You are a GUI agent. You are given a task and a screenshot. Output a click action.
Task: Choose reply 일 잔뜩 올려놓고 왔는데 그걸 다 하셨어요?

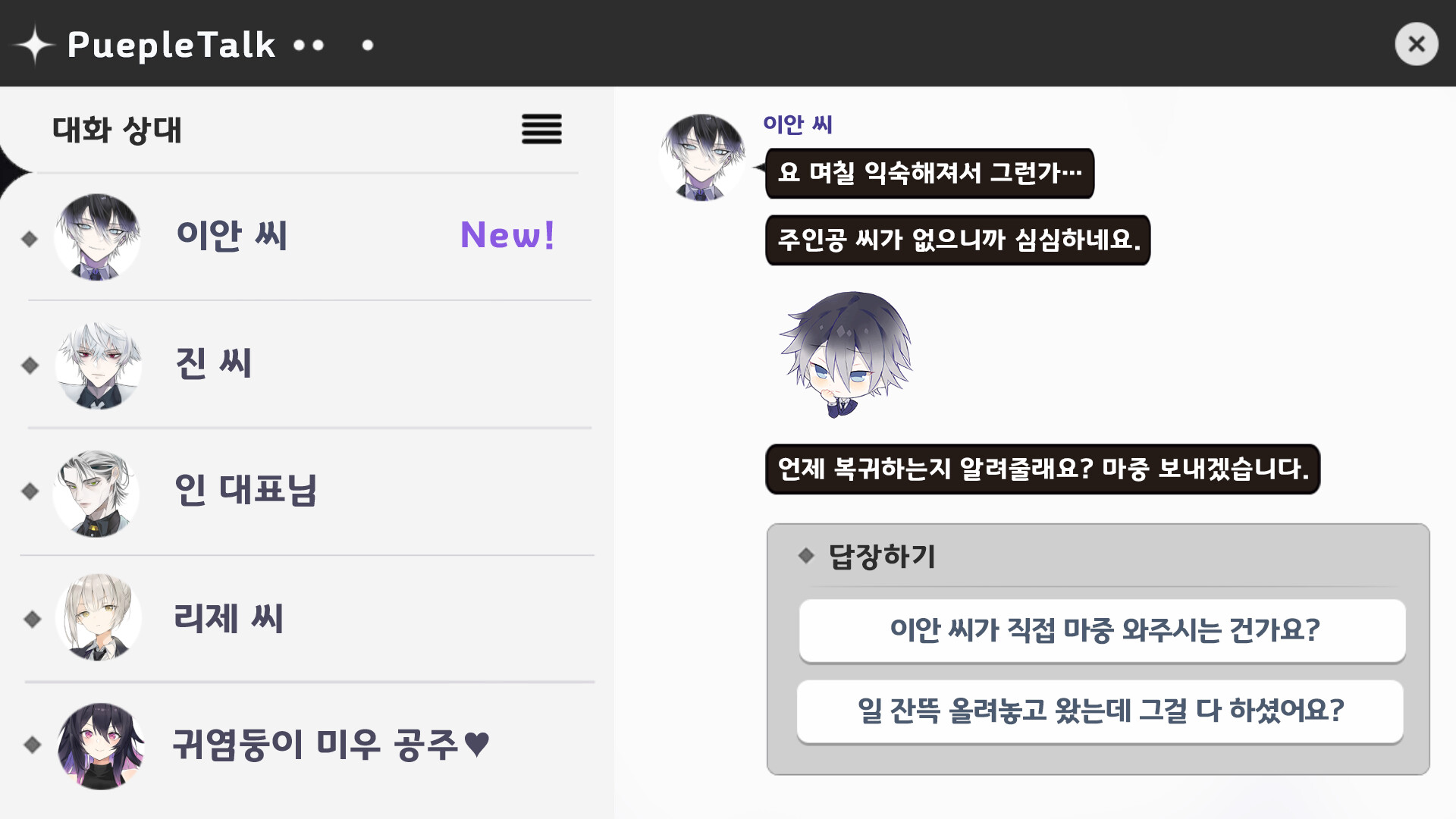tap(1100, 711)
